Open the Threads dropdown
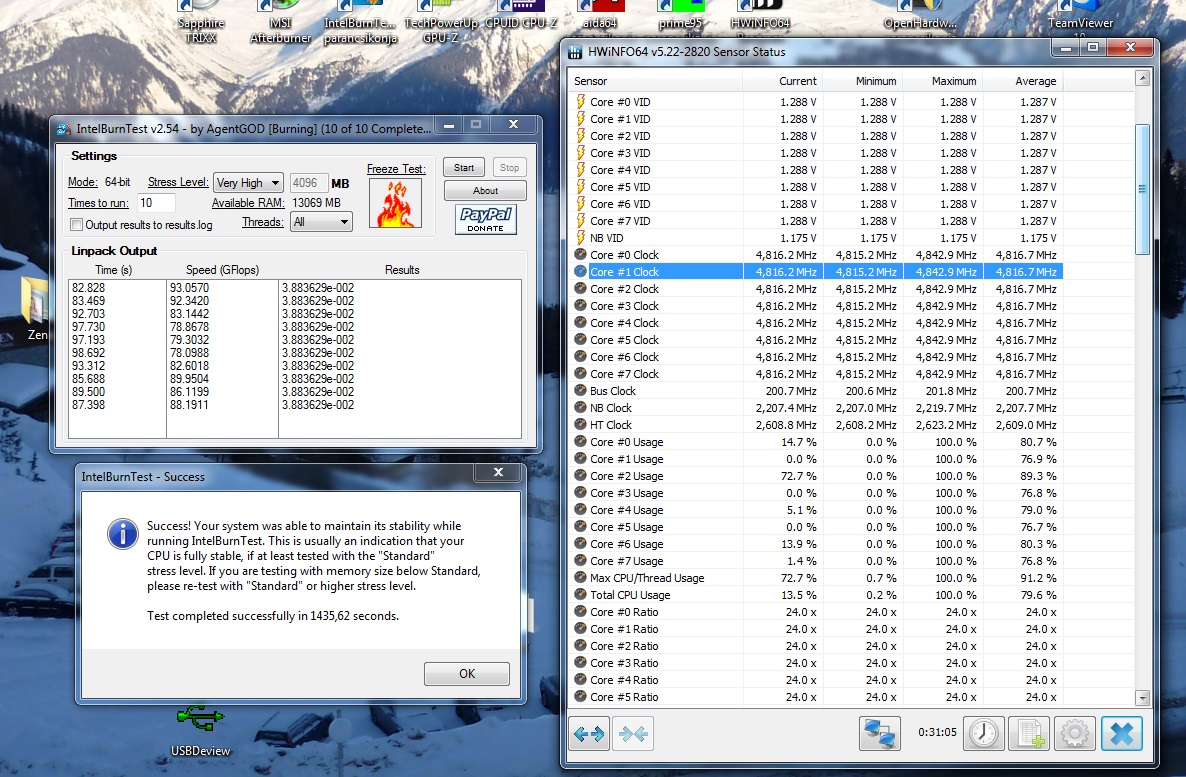Image resolution: width=1186 pixels, height=777 pixels. [321, 222]
